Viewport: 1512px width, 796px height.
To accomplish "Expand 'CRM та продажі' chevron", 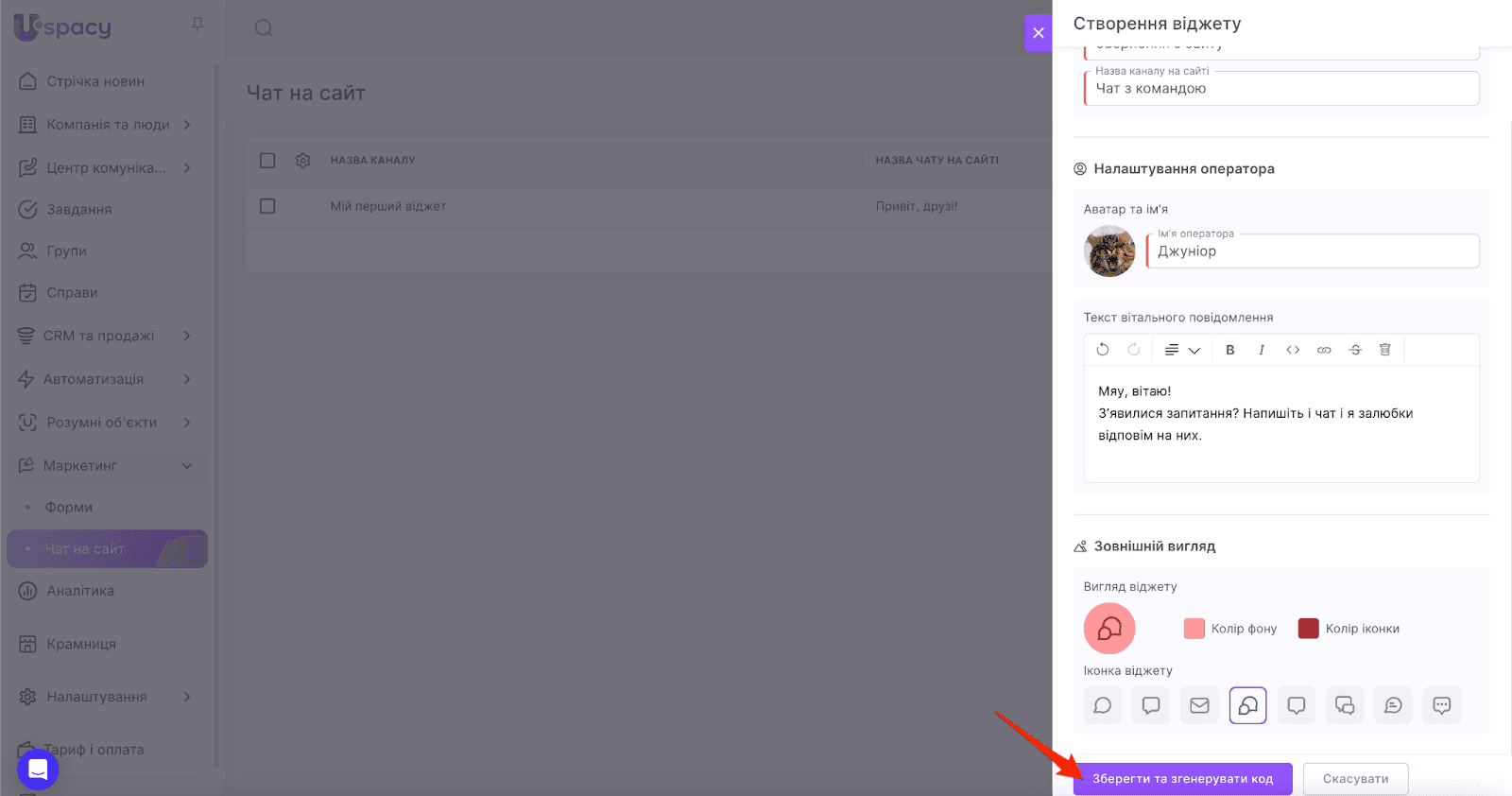I will click(x=187, y=336).
